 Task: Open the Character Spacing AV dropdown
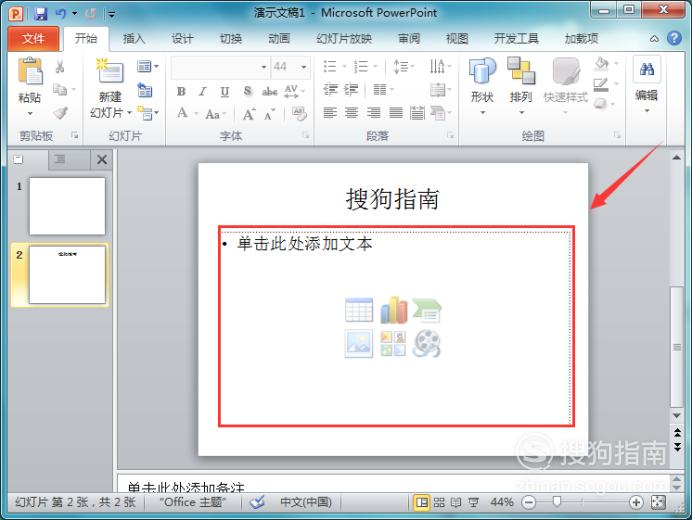[294, 91]
